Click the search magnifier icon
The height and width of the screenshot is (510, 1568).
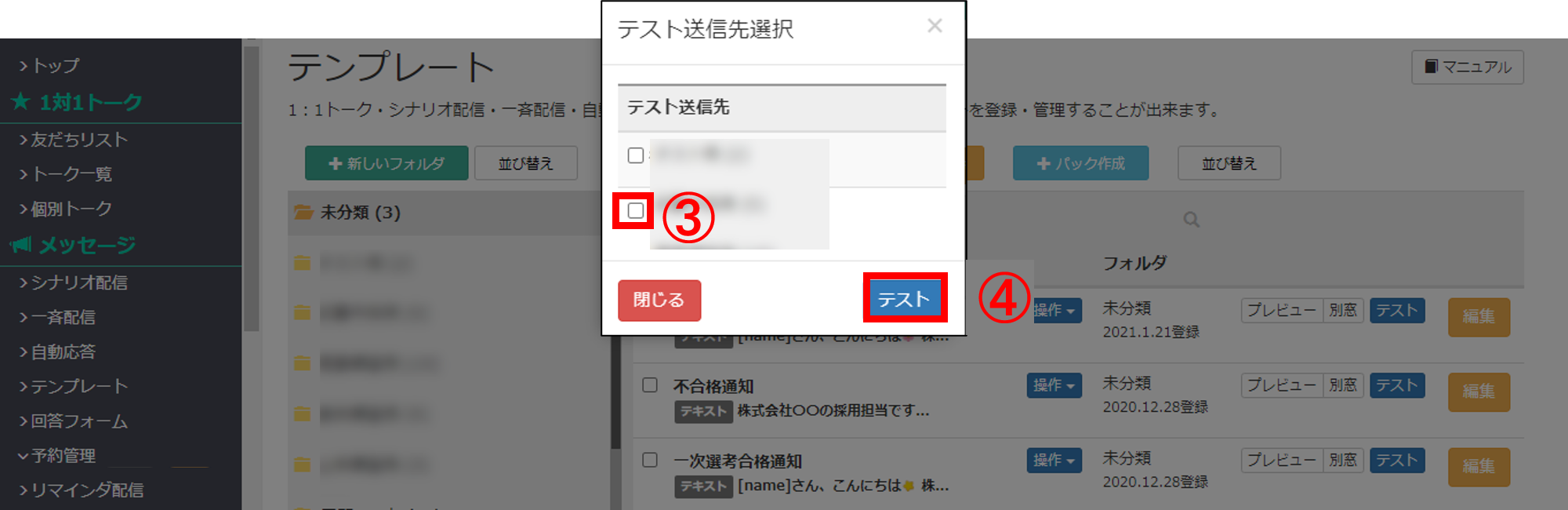(1191, 220)
